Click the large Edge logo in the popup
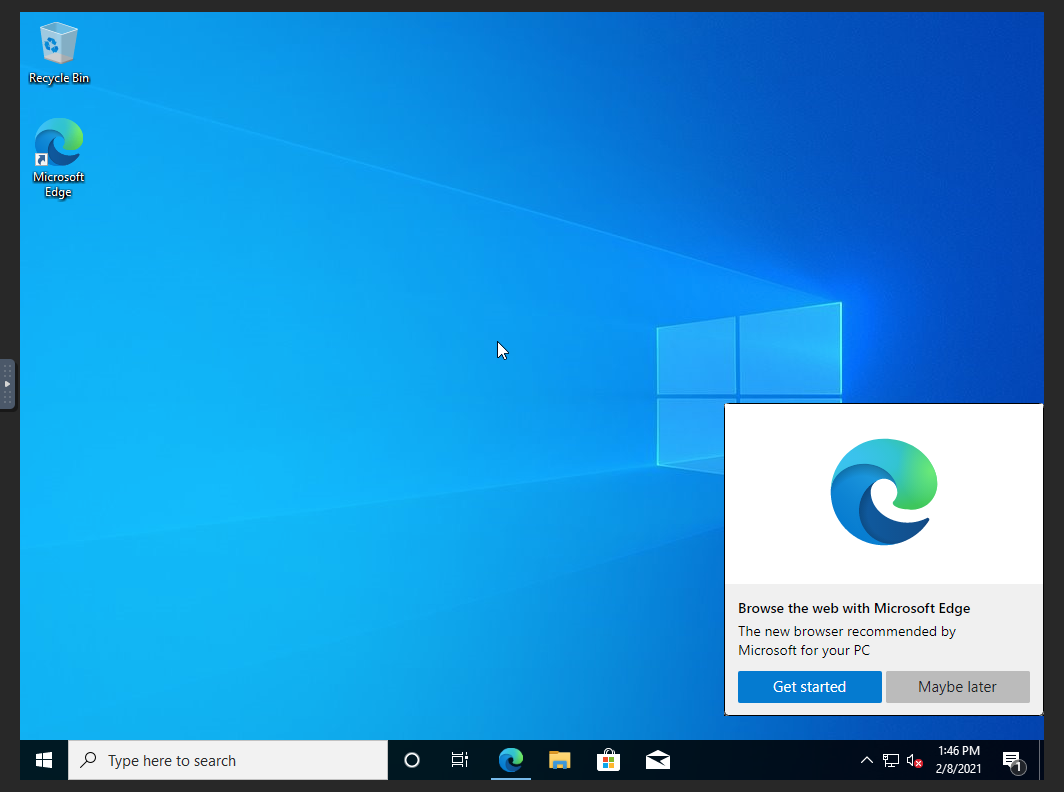 [884, 492]
